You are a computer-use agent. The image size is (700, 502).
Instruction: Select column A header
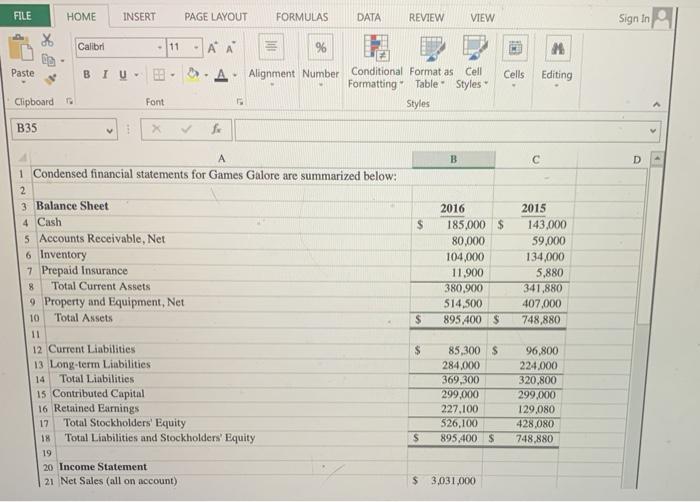(x=221, y=159)
